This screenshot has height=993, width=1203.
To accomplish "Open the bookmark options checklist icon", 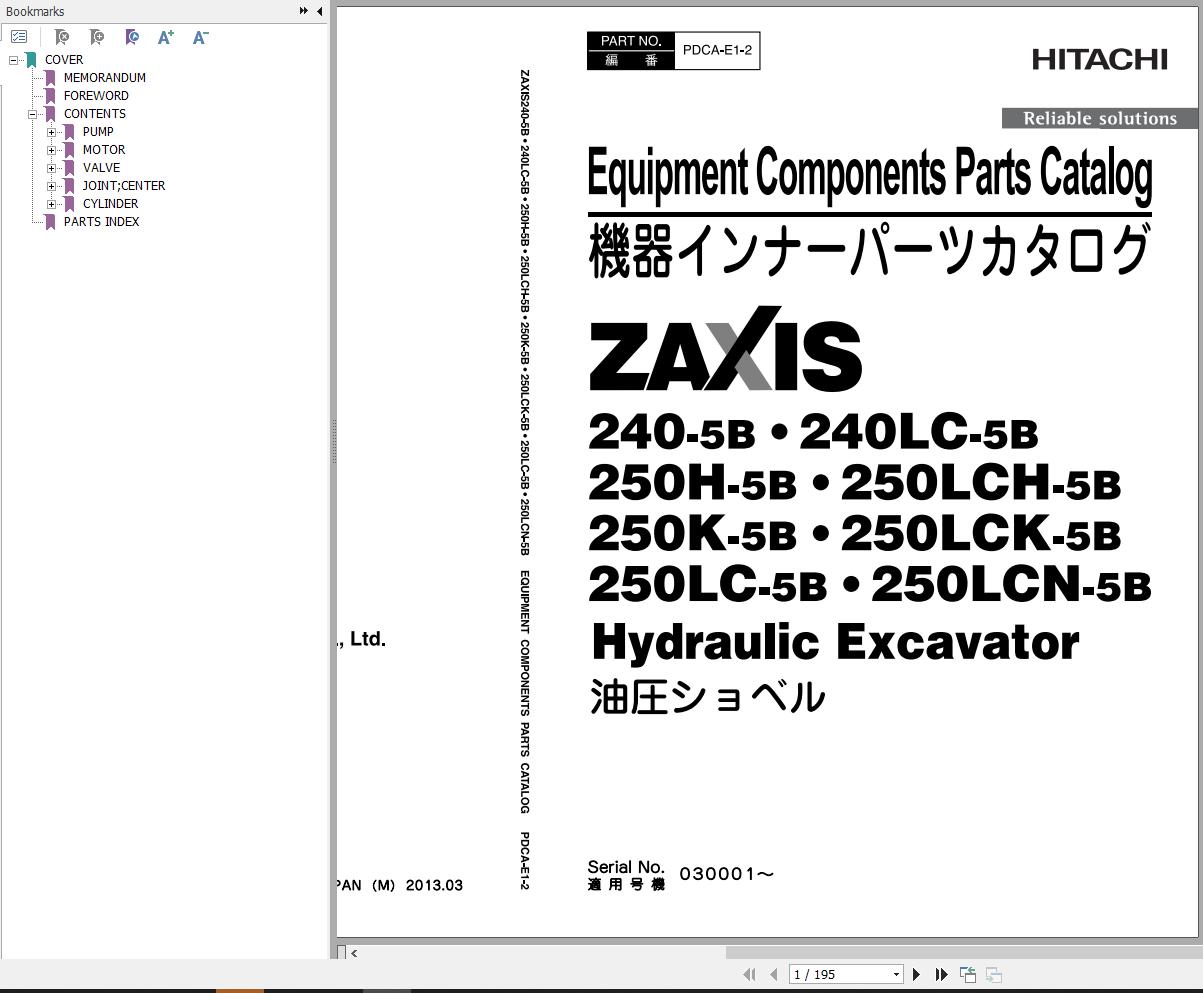I will (x=19, y=37).
